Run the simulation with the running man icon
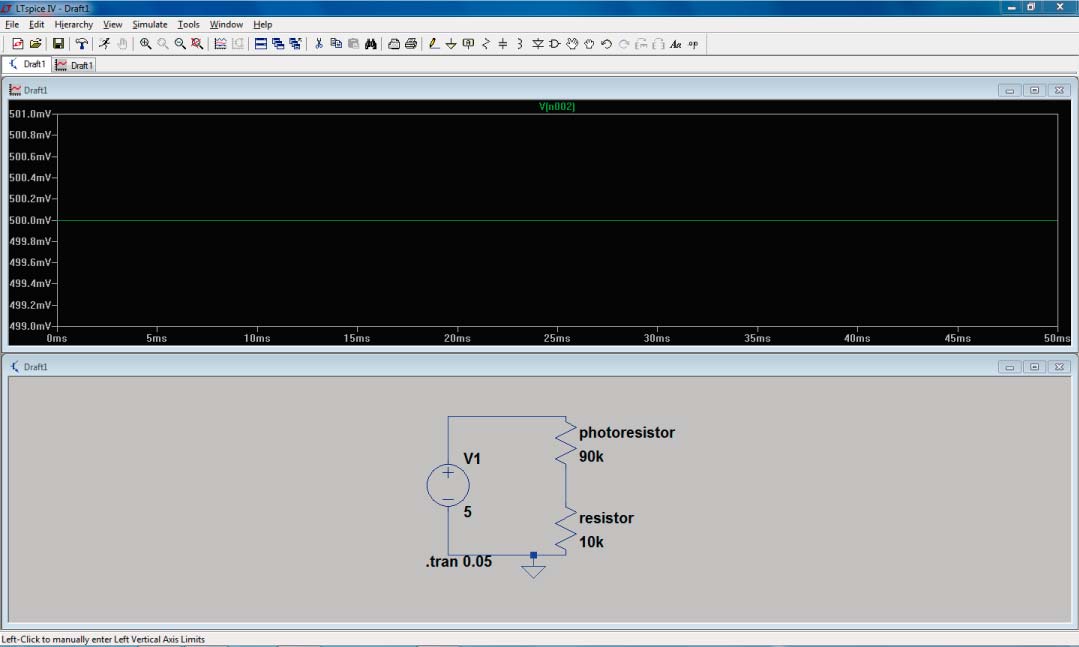The image size is (1079, 647). coord(105,44)
